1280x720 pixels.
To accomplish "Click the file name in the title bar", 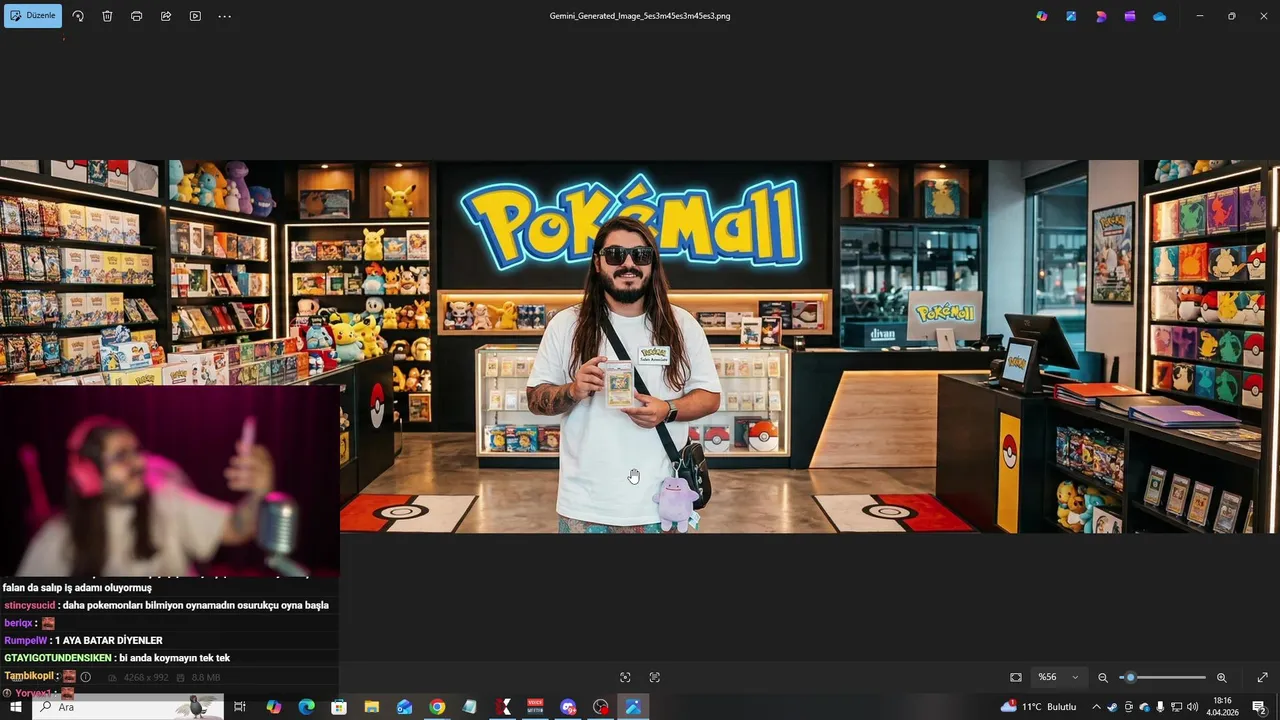I will [640, 16].
